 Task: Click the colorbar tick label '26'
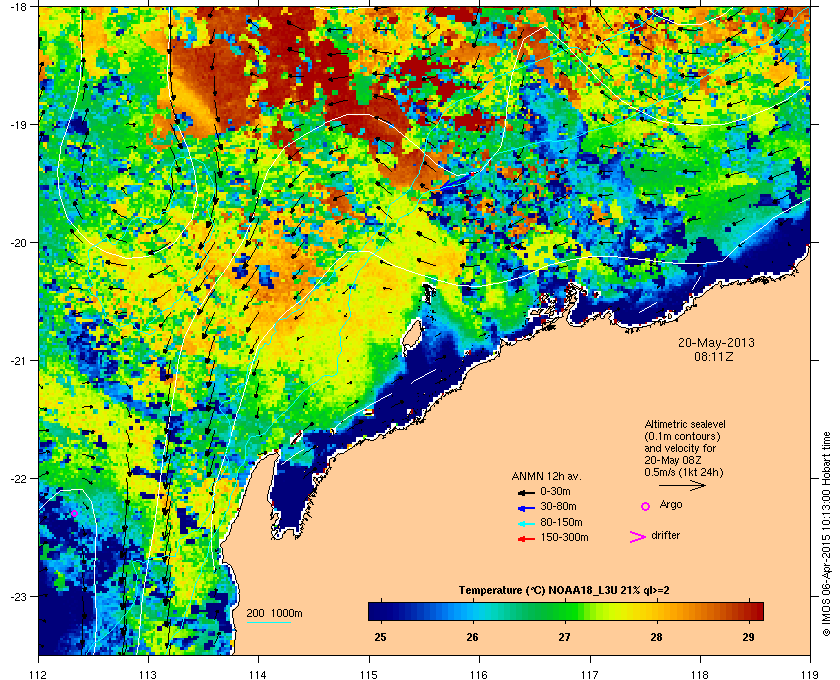472,637
